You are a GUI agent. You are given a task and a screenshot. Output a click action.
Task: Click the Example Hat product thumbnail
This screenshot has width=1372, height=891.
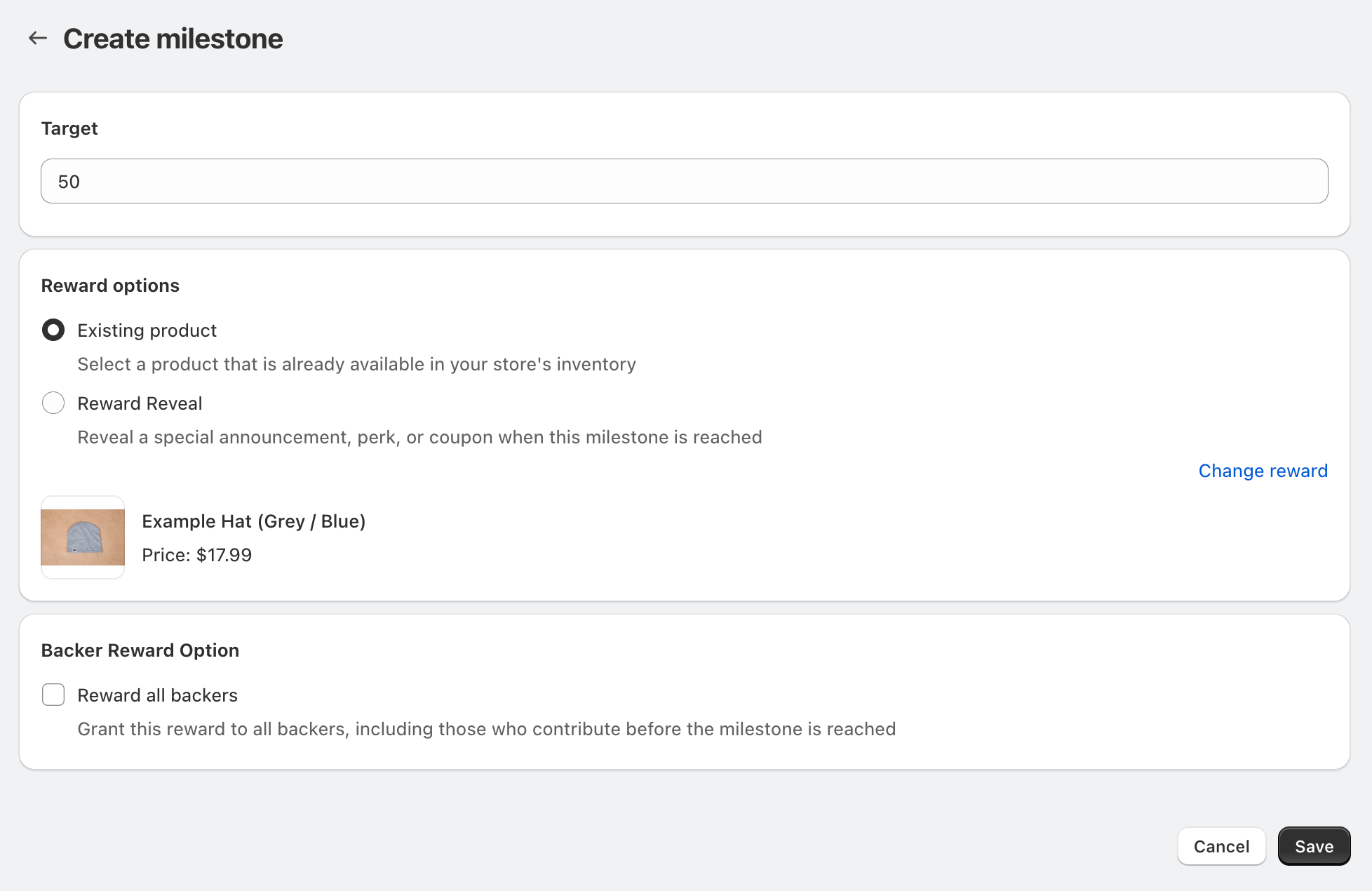pyautogui.click(x=83, y=537)
